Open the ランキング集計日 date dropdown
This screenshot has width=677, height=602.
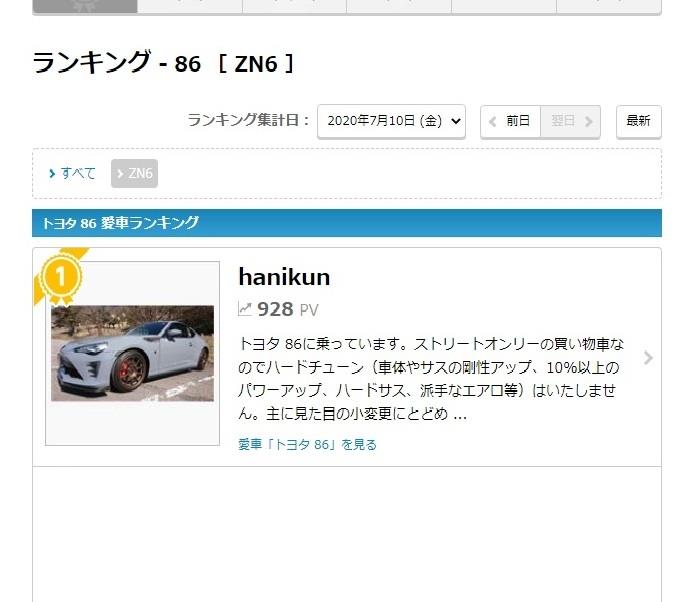(x=391, y=121)
